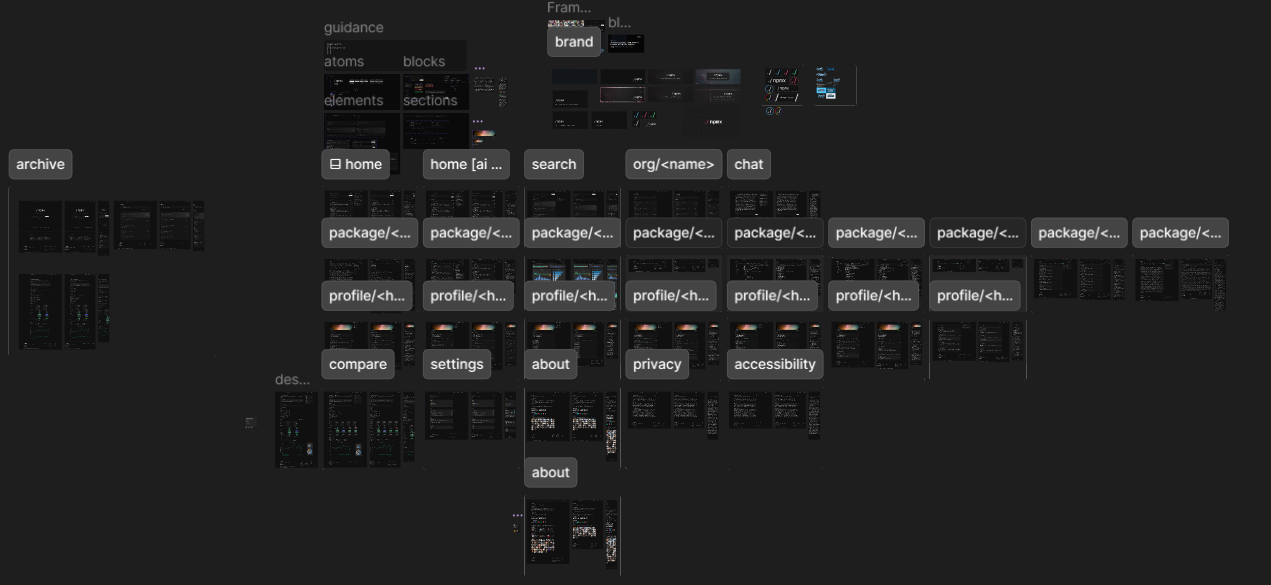Click the purple ellipsis marker next to blocks
The width and height of the screenshot is (1271, 585).
click(x=479, y=69)
